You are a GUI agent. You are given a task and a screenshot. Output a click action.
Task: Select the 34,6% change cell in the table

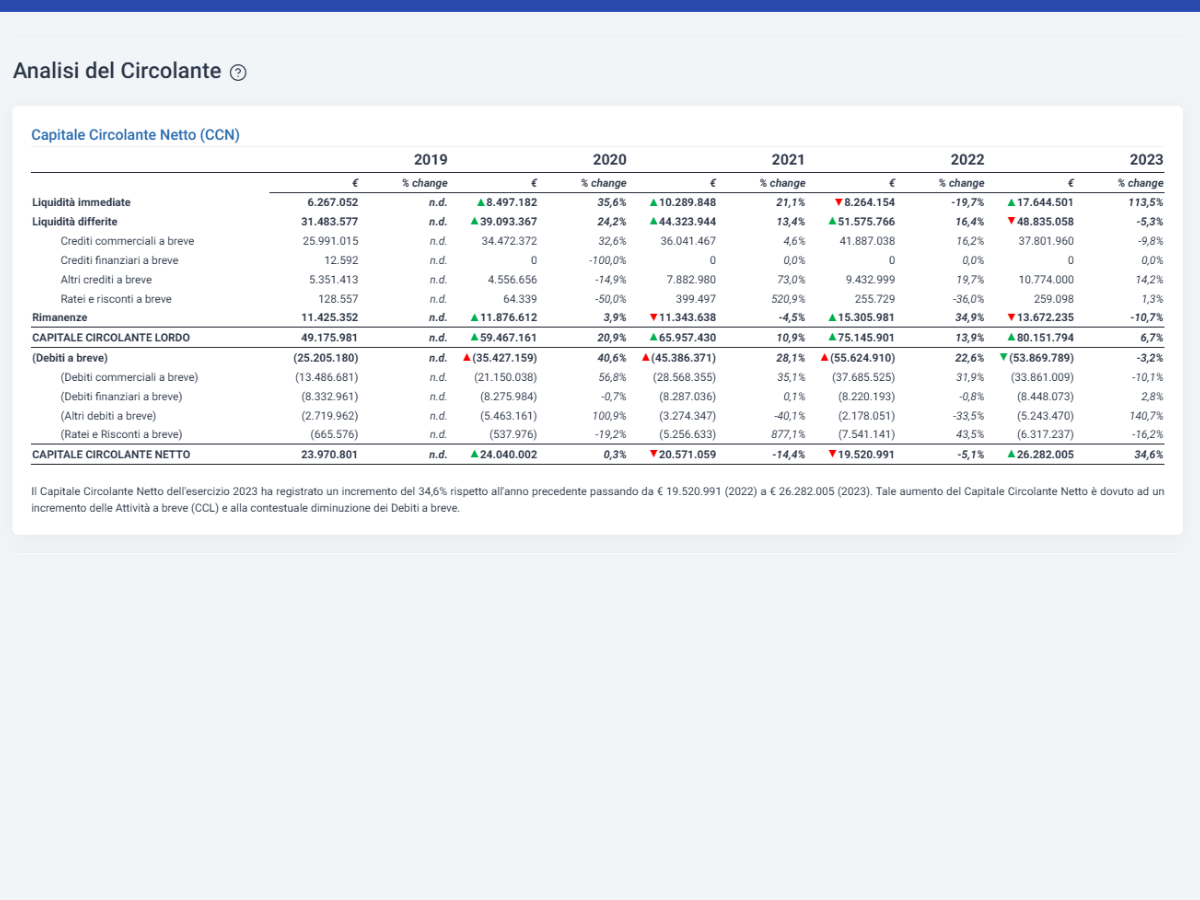coord(1148,454)
